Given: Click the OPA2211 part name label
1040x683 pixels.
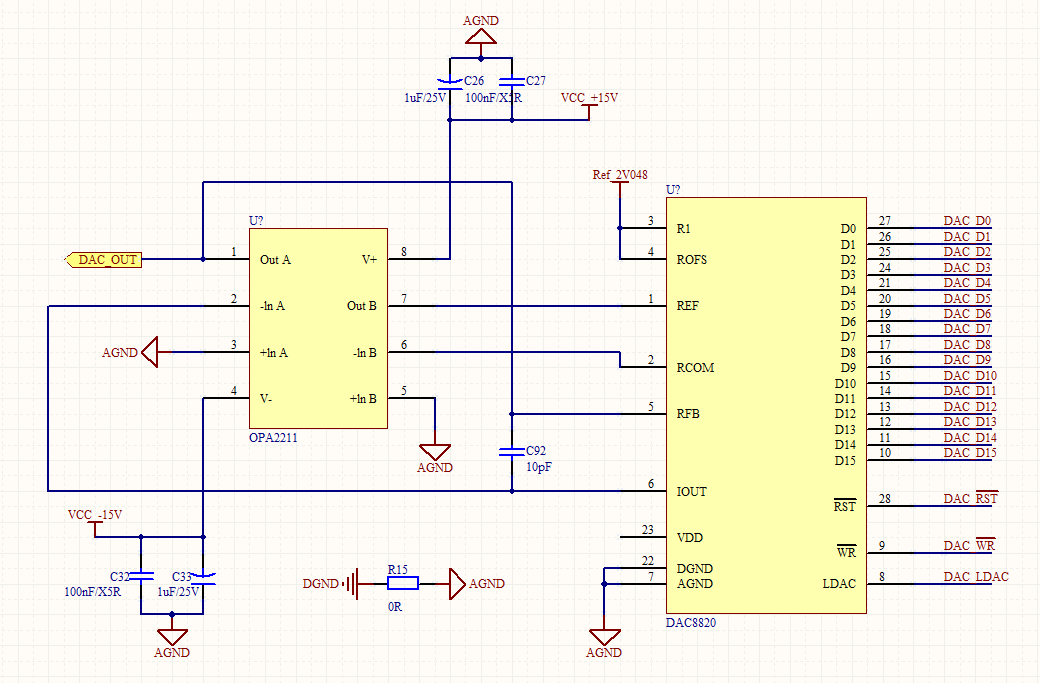Looking at the screenshot, I should (273, 438).
